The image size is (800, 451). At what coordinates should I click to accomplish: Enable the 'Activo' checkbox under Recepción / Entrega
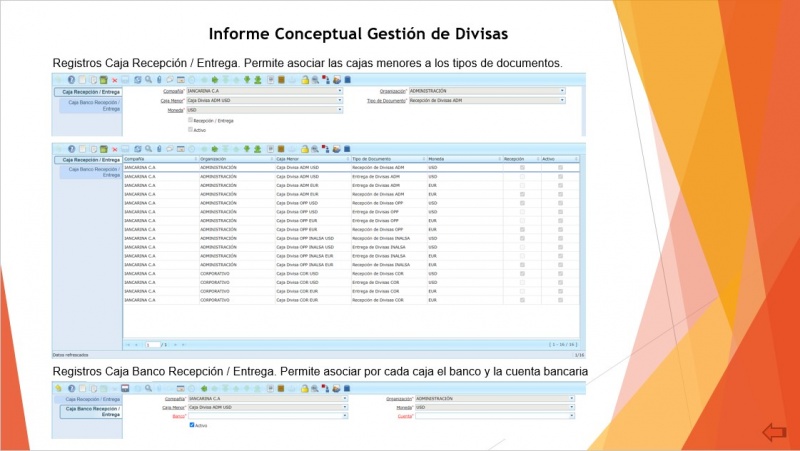pos(191,129)
